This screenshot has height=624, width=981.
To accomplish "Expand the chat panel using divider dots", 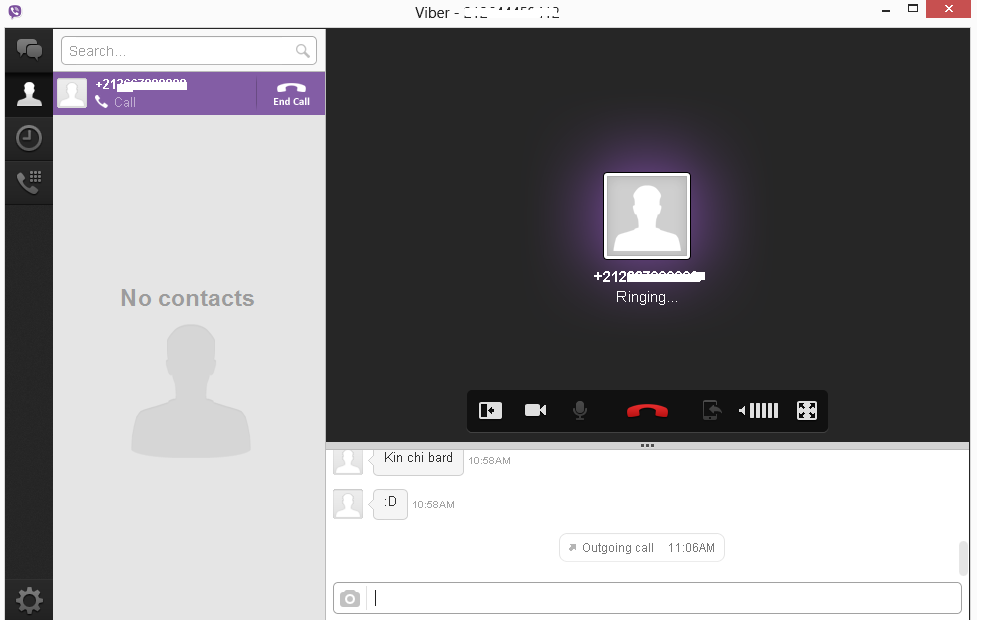I will [x=647, y=445].
